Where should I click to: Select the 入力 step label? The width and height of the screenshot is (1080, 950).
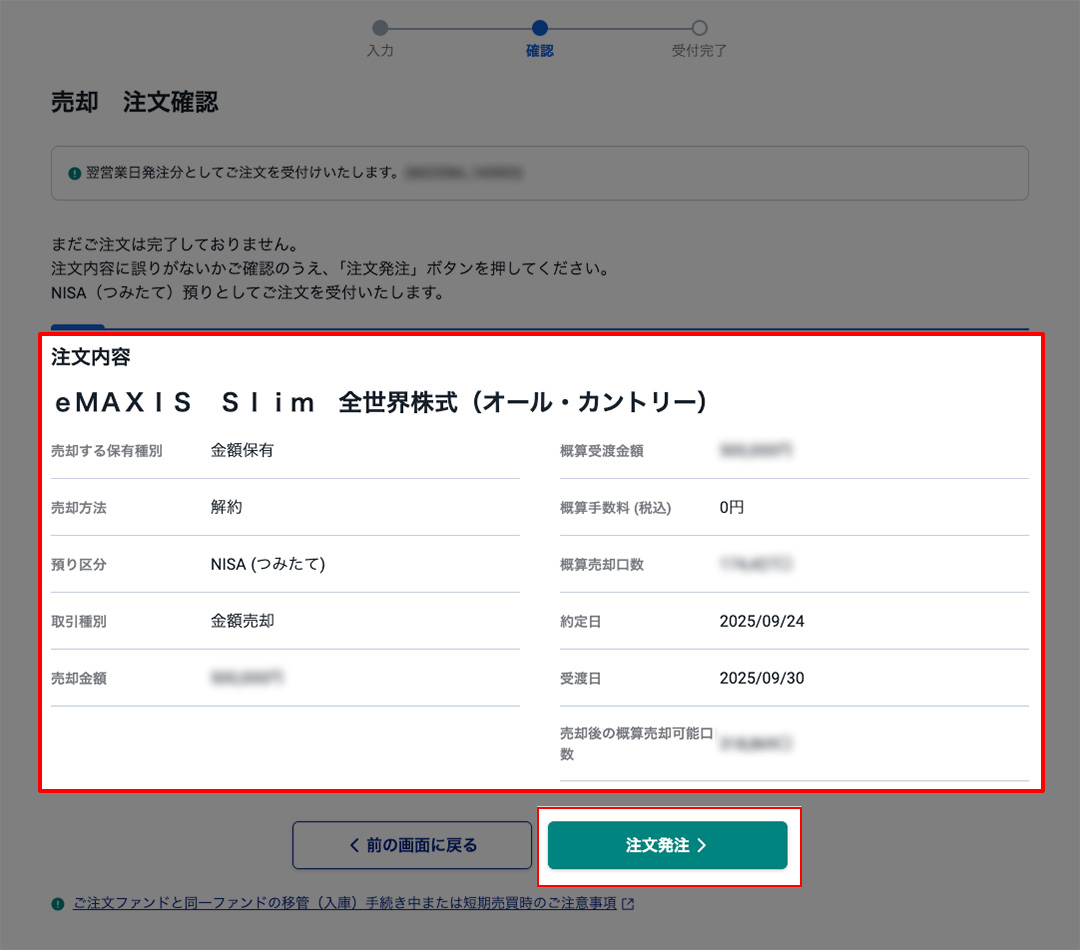380,51
